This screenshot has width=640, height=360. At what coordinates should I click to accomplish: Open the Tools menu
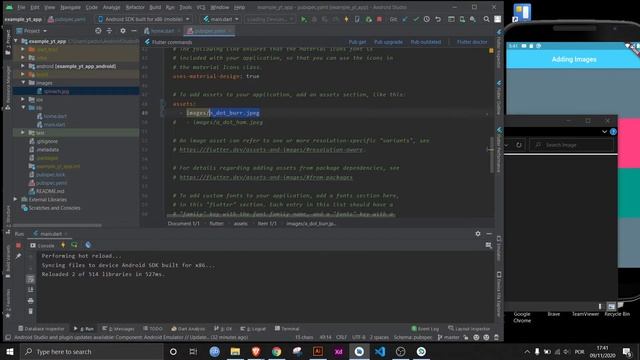185,7
